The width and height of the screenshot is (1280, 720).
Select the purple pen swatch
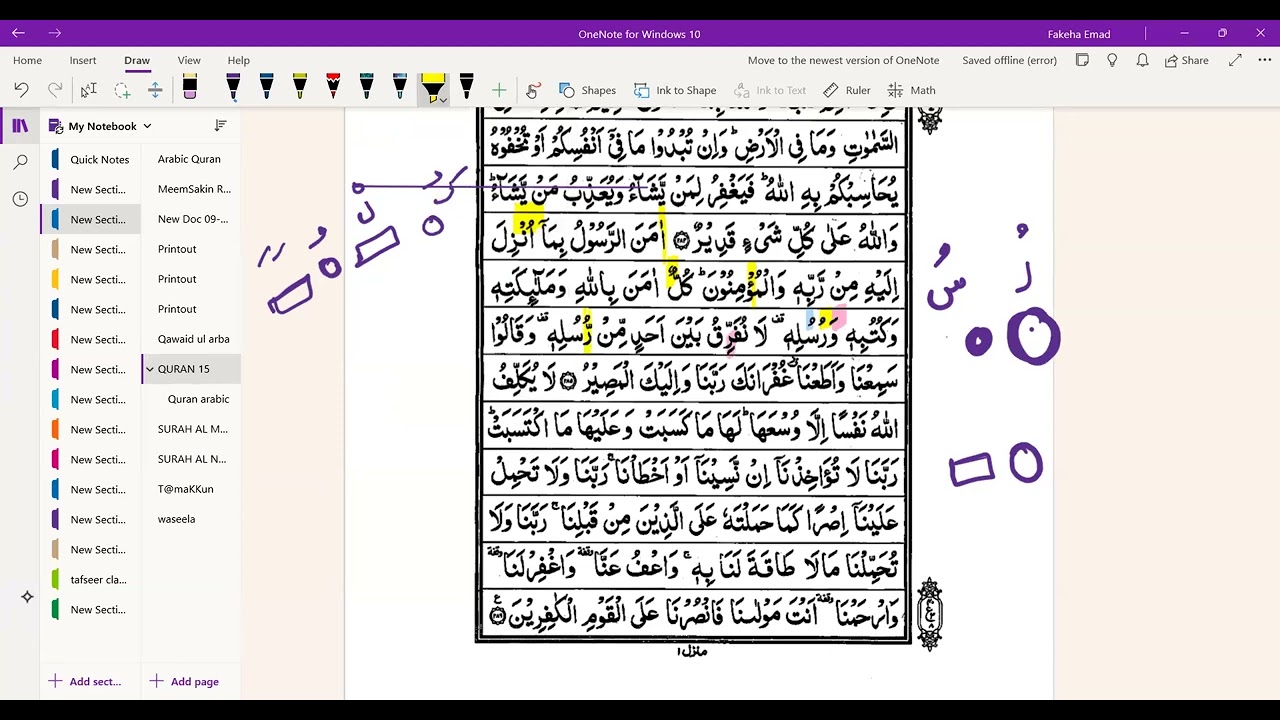pos(233,88)
